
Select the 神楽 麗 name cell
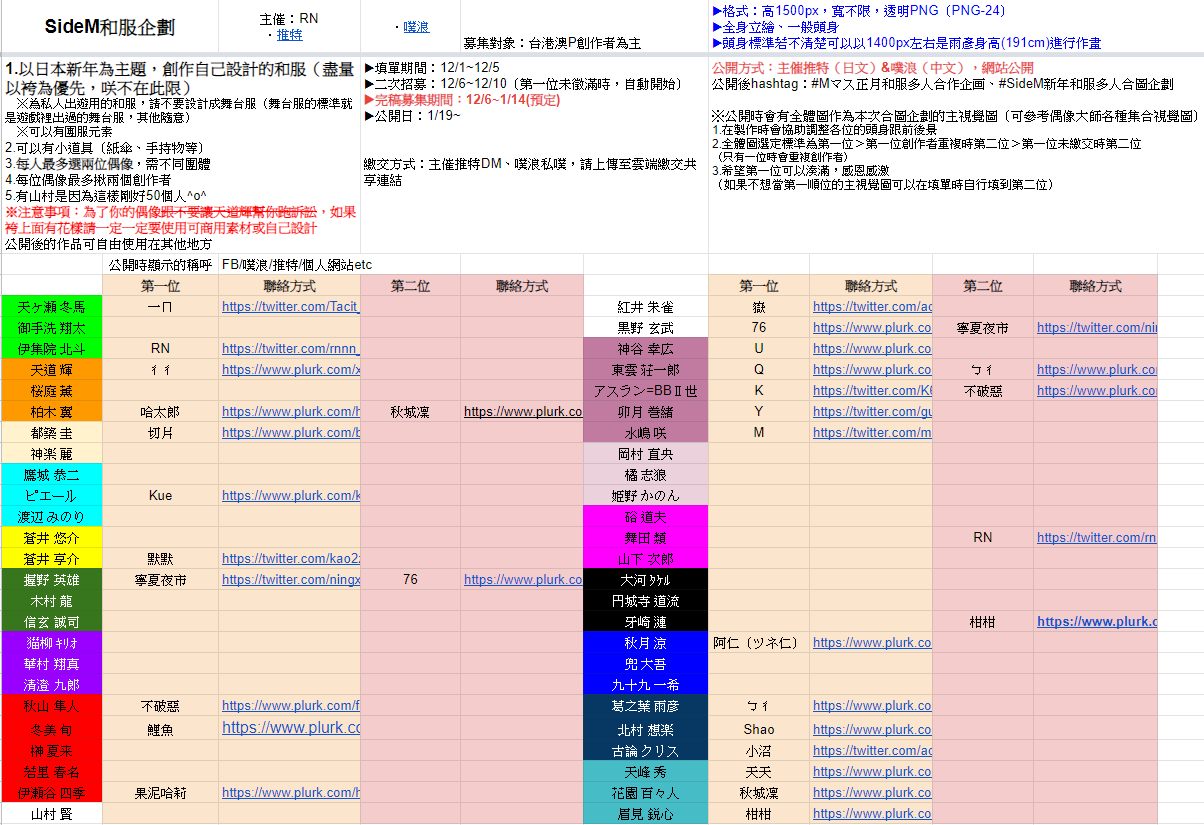(x=52, y=453)
